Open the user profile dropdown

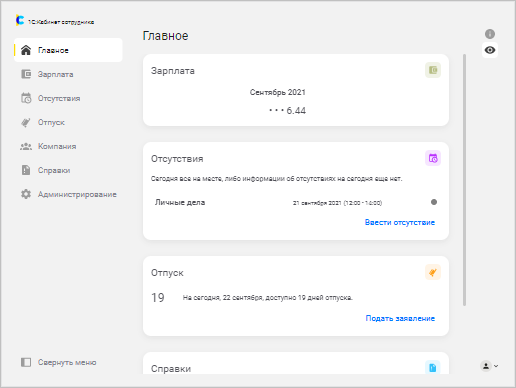pyautogui.click(x=489, y=366)
